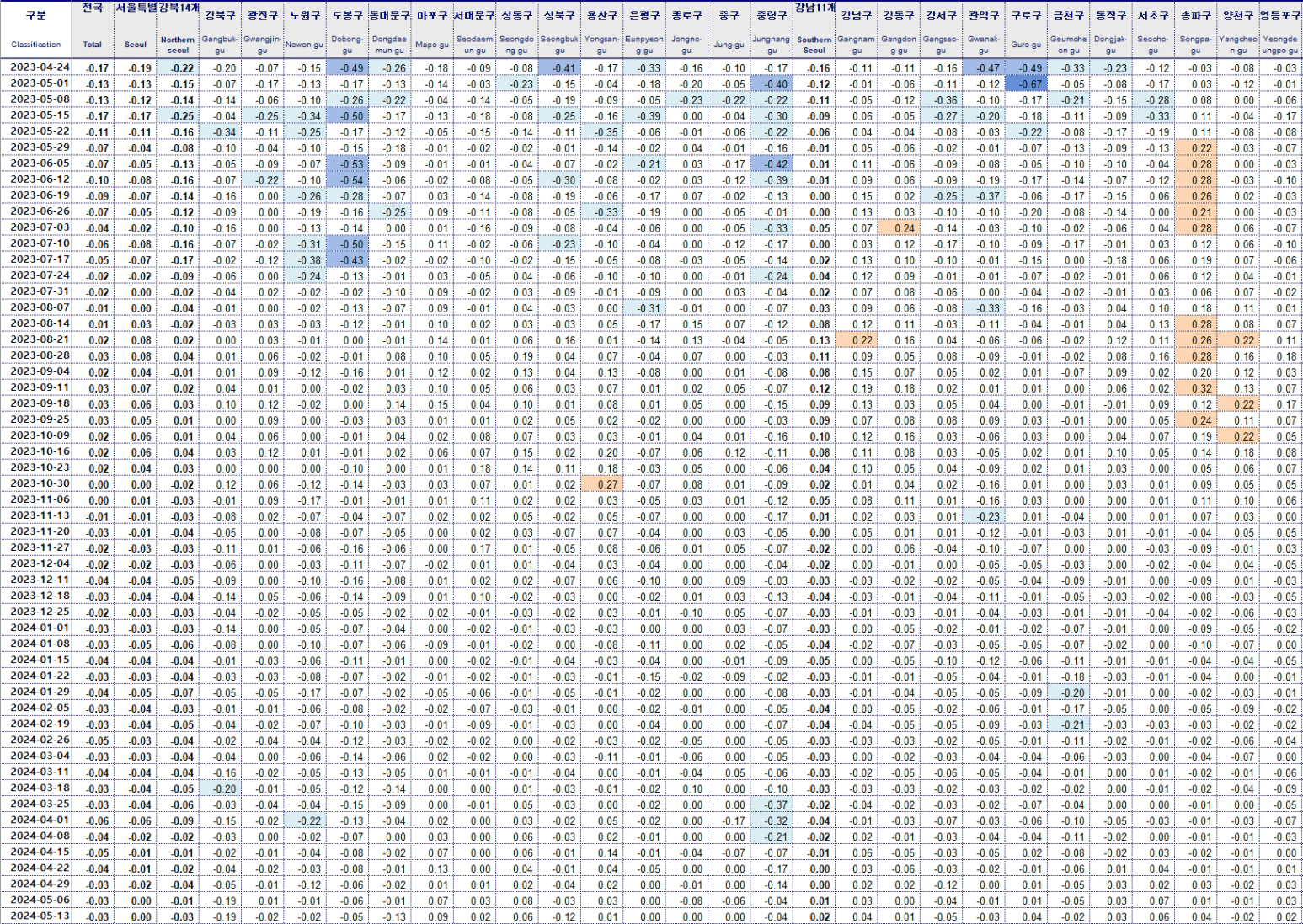
Task: Select the 0.32 Songpa-gu cell for 2023-09-11
Action: click(1195, 387)
